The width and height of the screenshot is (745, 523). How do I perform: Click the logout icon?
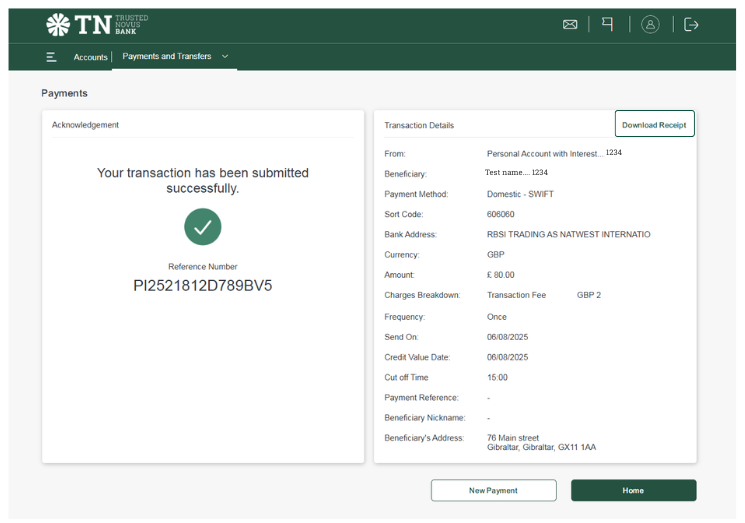point(691,24)
